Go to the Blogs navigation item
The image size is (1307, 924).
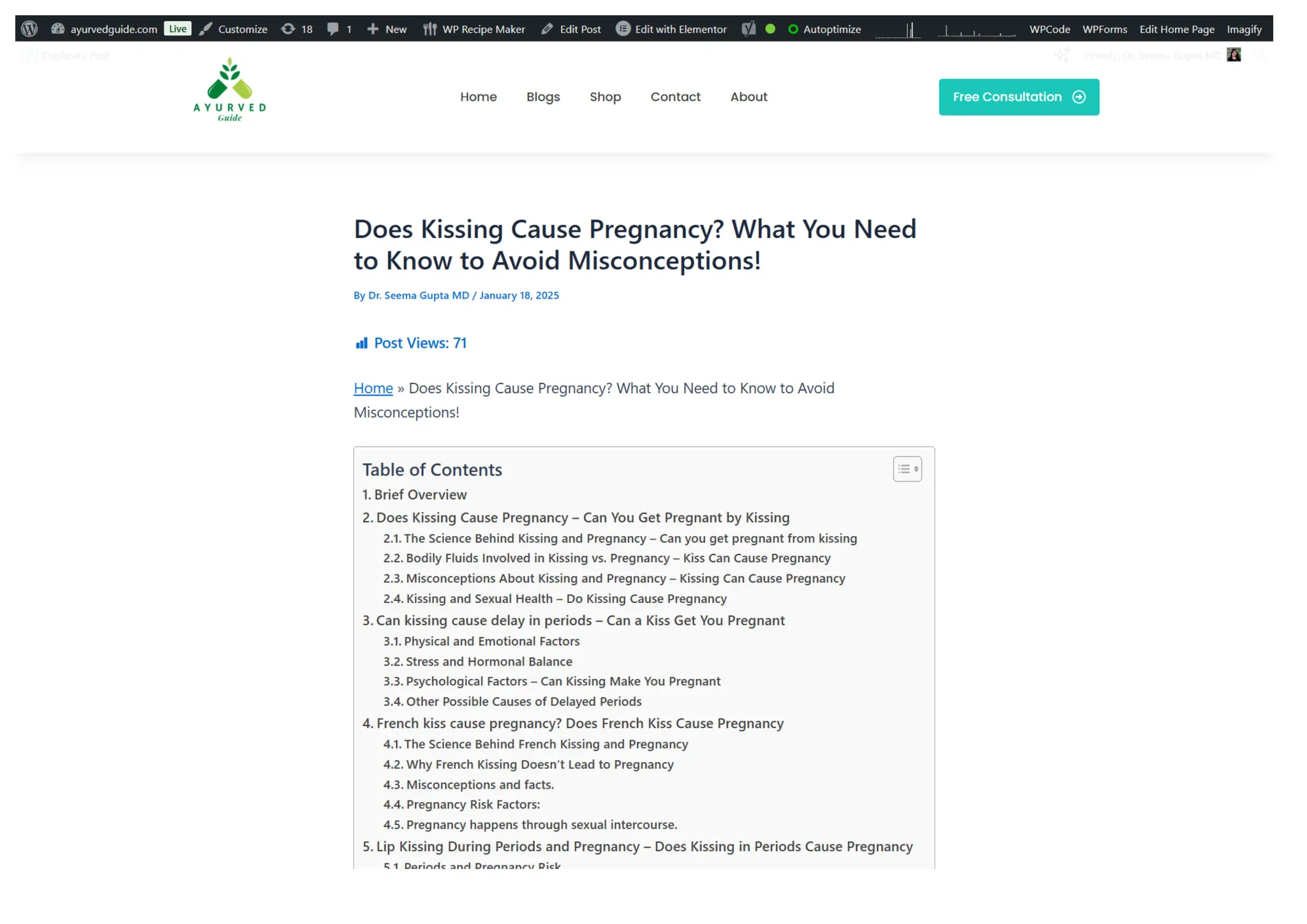[543, 97]
